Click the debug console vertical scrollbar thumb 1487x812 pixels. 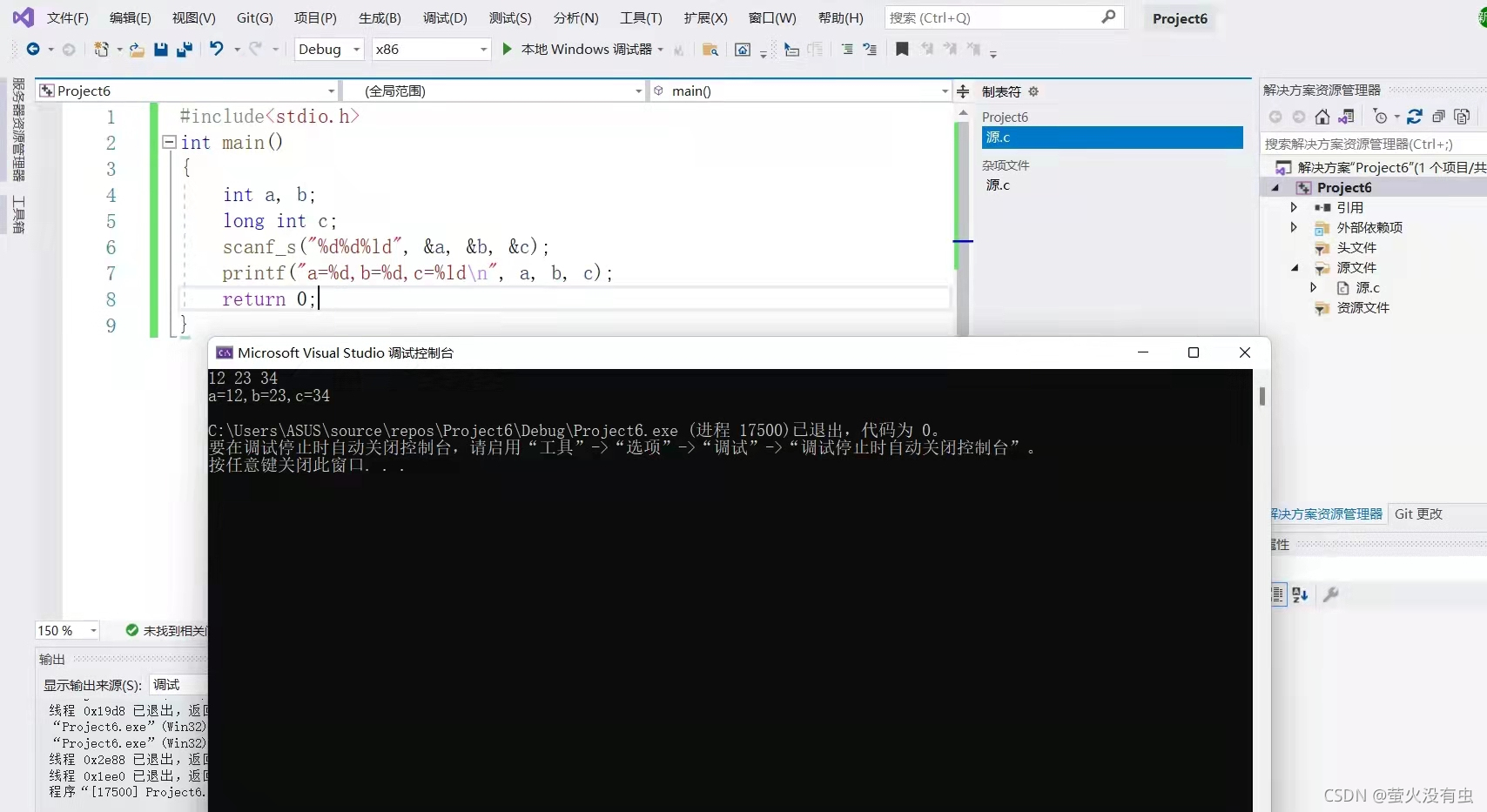(x=1262, y=396)
